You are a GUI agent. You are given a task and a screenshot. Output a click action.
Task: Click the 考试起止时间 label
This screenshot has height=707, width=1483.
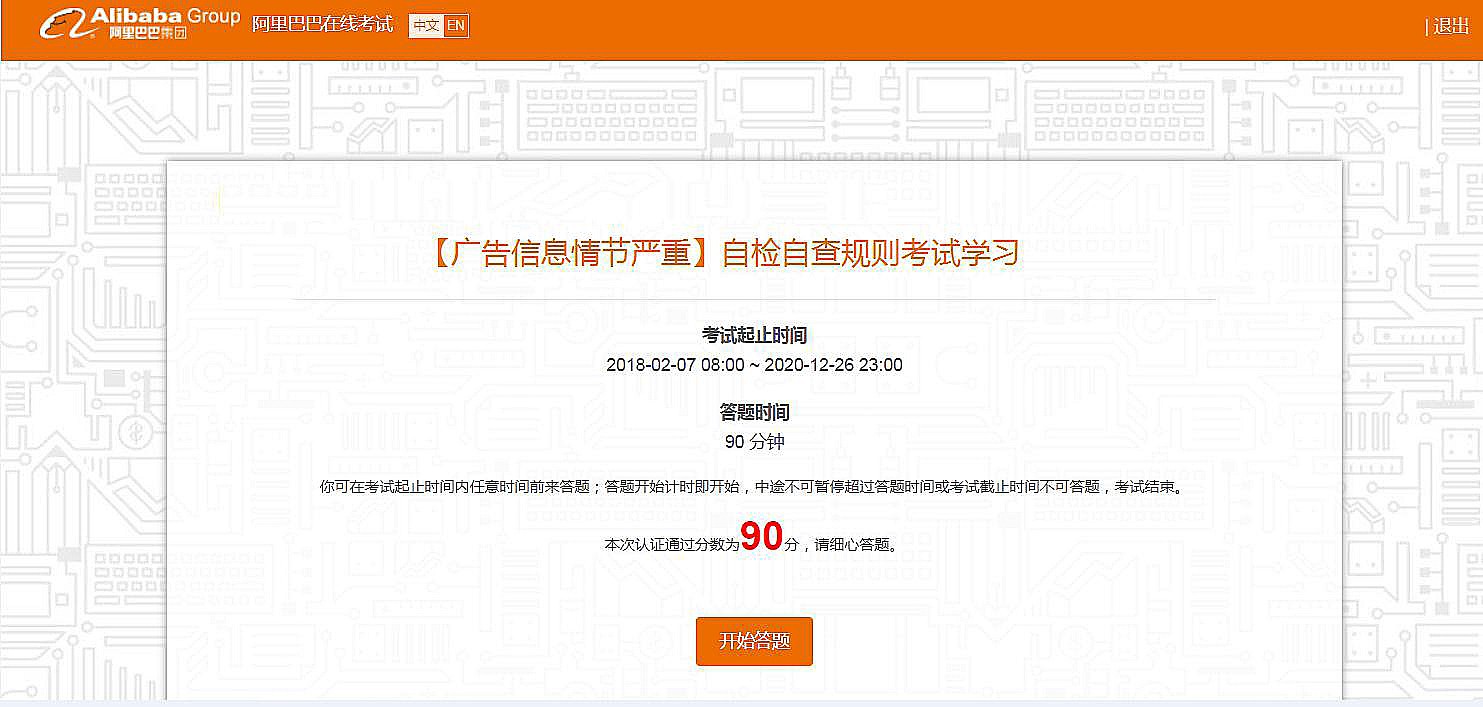click(754, 335)
